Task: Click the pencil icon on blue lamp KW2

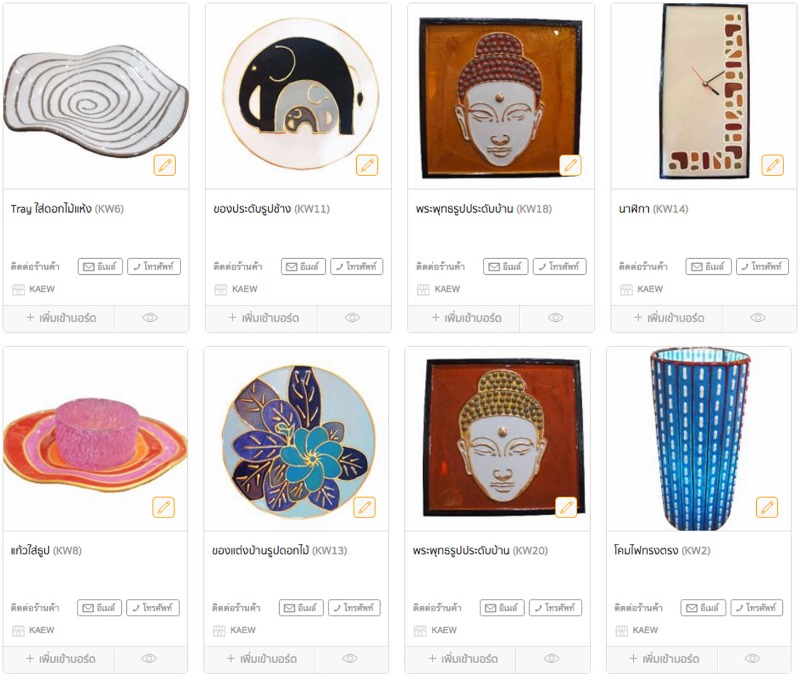Action: [x=767, y=507]
